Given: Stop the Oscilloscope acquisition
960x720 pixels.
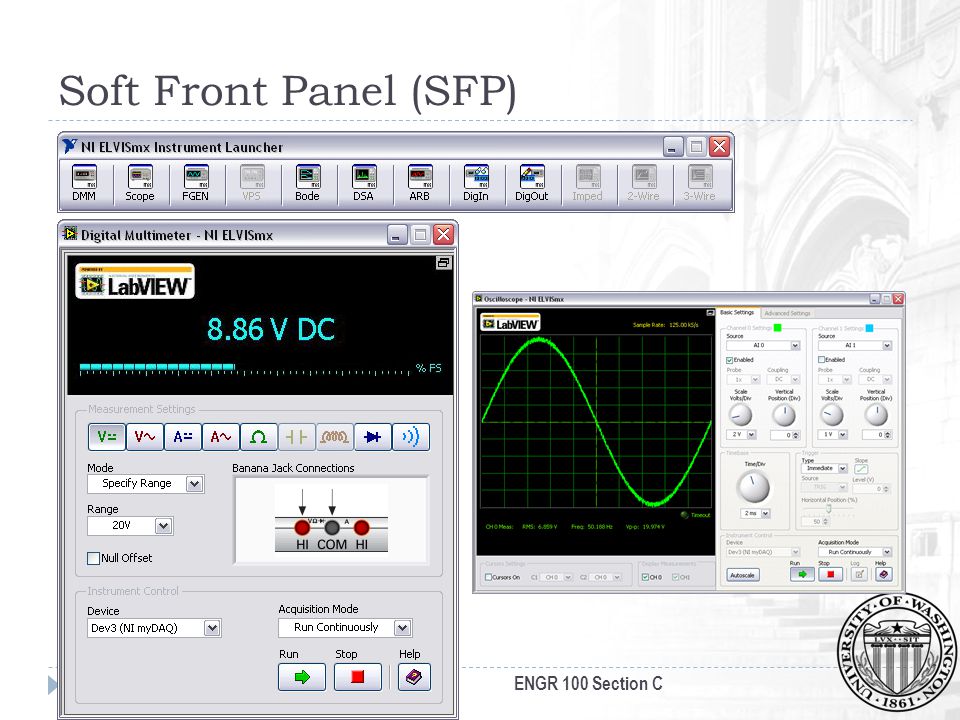Looking at the screenshot, I should pyautogui.click(x=831, y=574).
